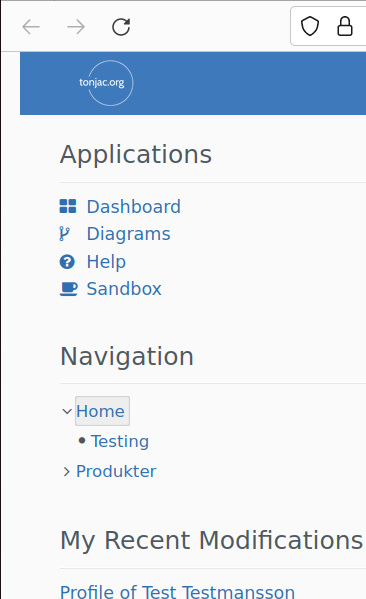Open the Dashboard application link
Image resolution: width=366 pixels, height=599 pixels.
click(x=134, y=207)
